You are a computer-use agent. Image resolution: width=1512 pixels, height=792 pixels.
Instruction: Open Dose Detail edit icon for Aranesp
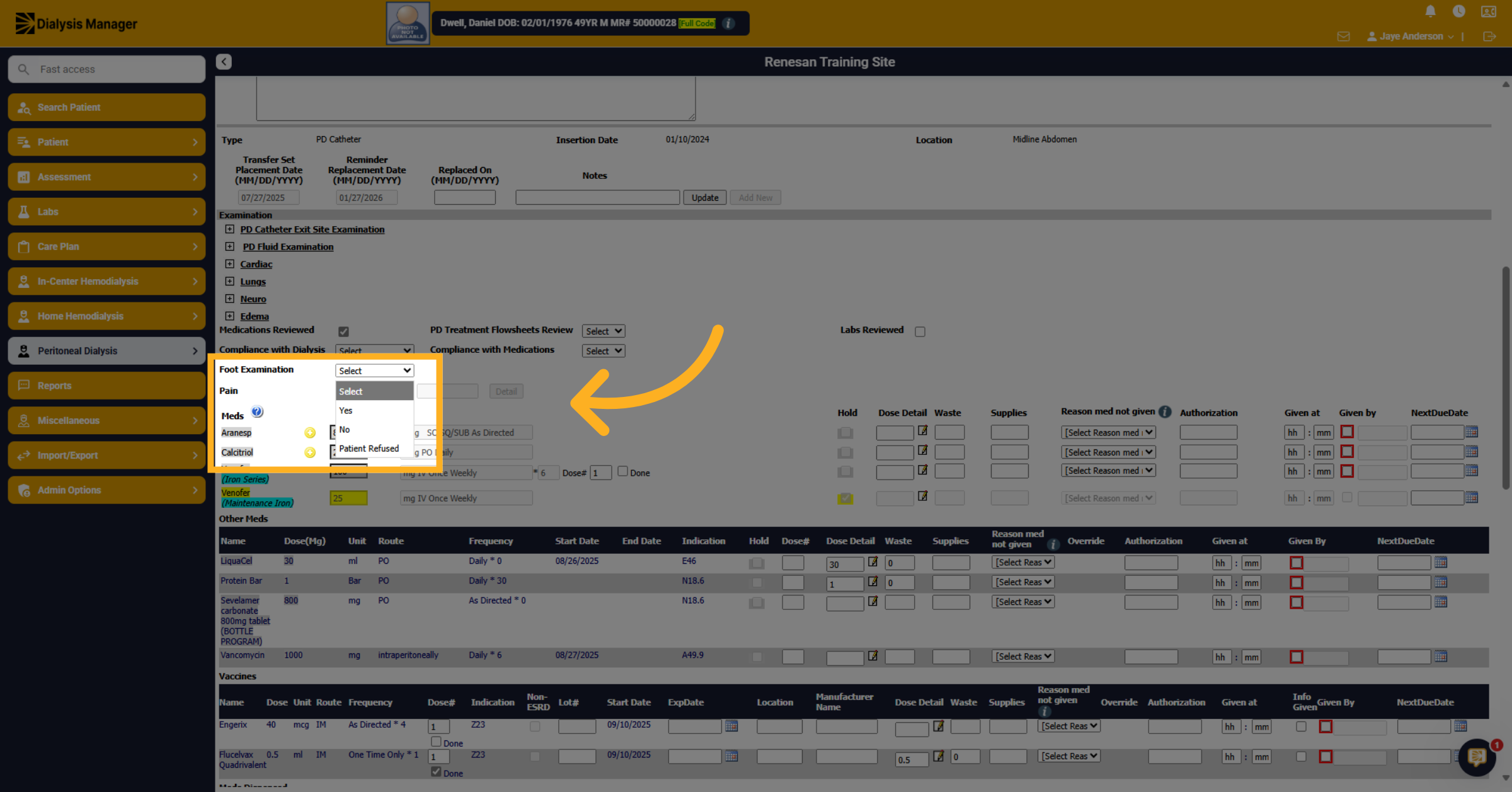[923, 431]
